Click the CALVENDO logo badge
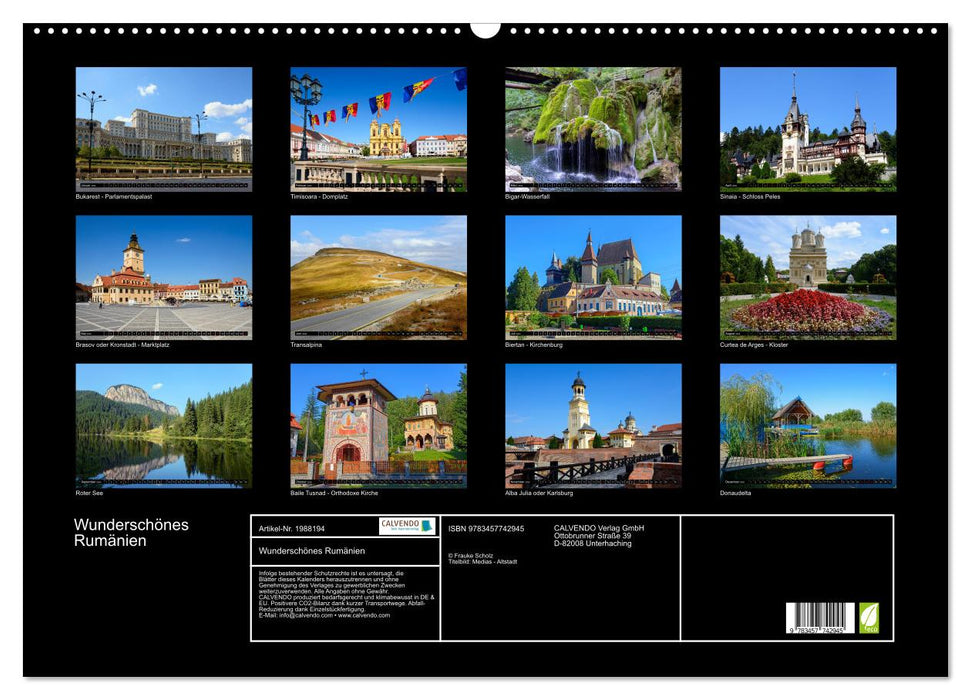 407,526
